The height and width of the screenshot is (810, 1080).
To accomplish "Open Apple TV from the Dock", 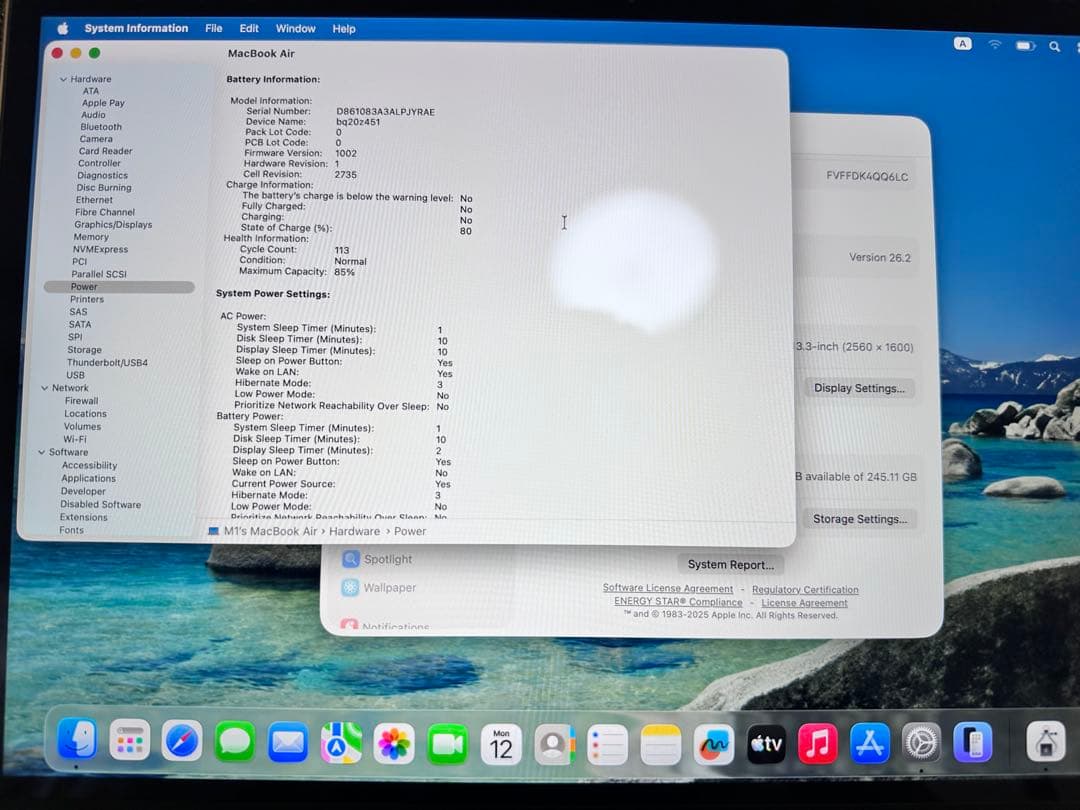I will pyautogui.click(x=765, y=742).
